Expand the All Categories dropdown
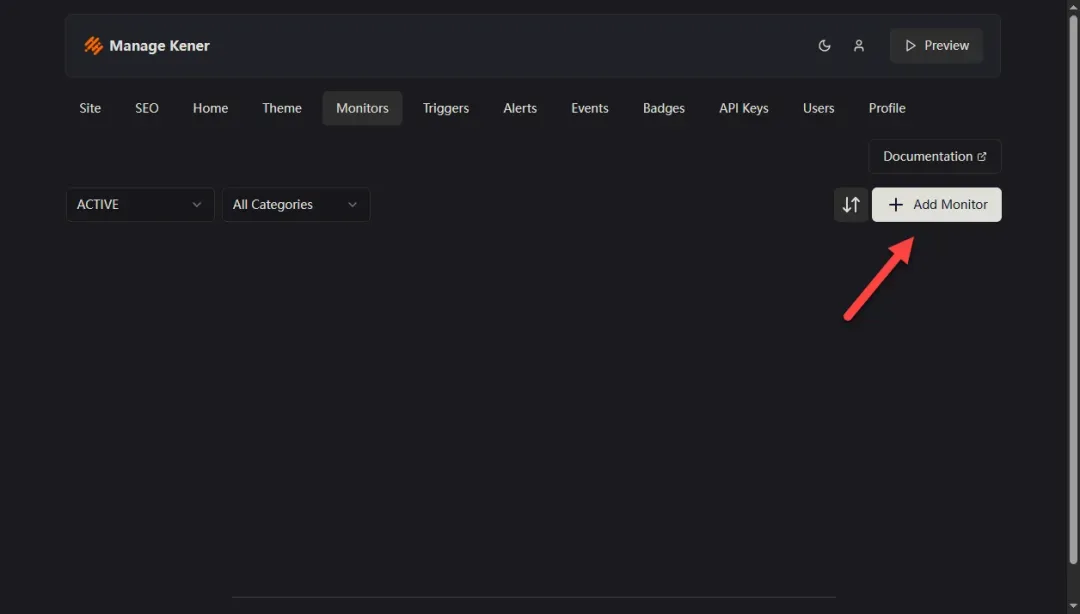The width and height of the screenshot is (1080, 614). click(295, 205)
